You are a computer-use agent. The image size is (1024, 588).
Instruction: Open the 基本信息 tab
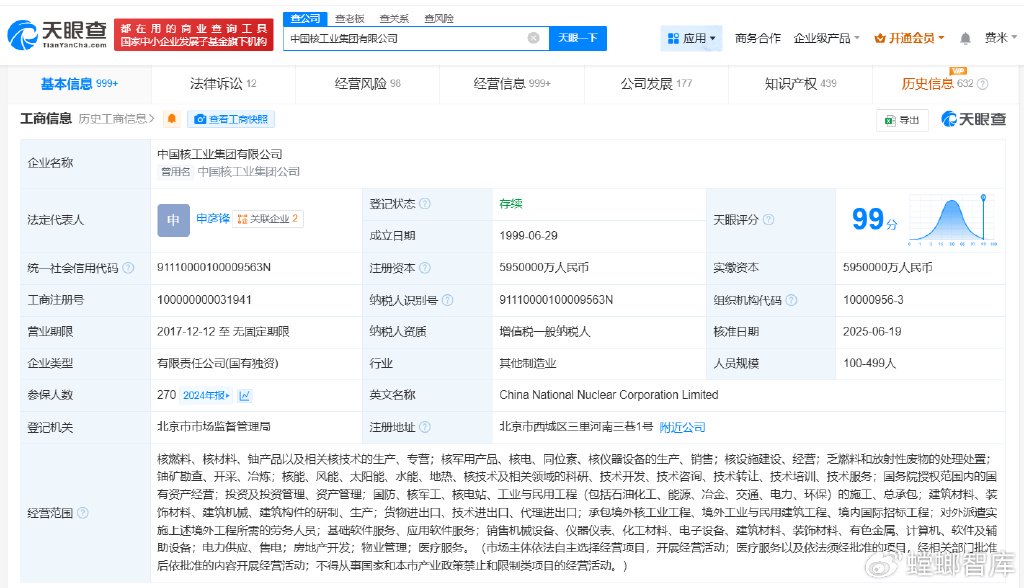[79, 84]
